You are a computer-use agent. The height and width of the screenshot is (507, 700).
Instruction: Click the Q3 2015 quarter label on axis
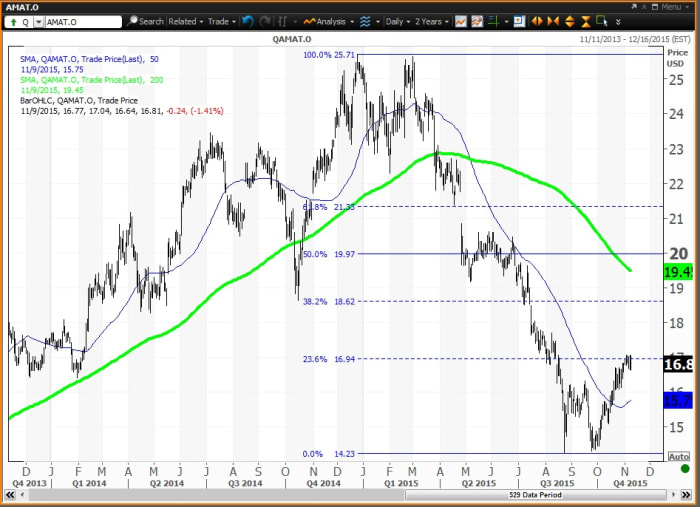tap(557, 483)
